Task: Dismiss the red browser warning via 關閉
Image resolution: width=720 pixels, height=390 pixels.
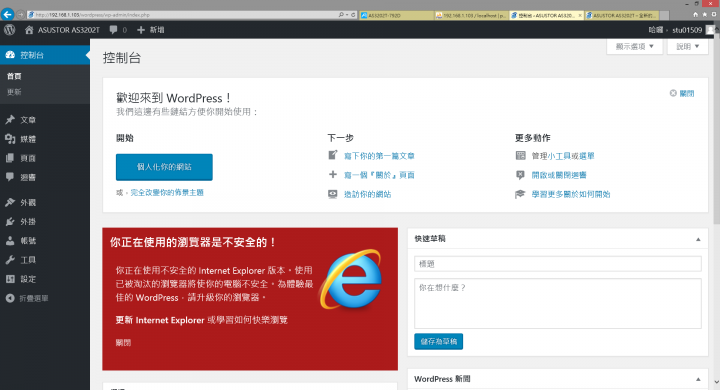Action: [x=123, y=343]
